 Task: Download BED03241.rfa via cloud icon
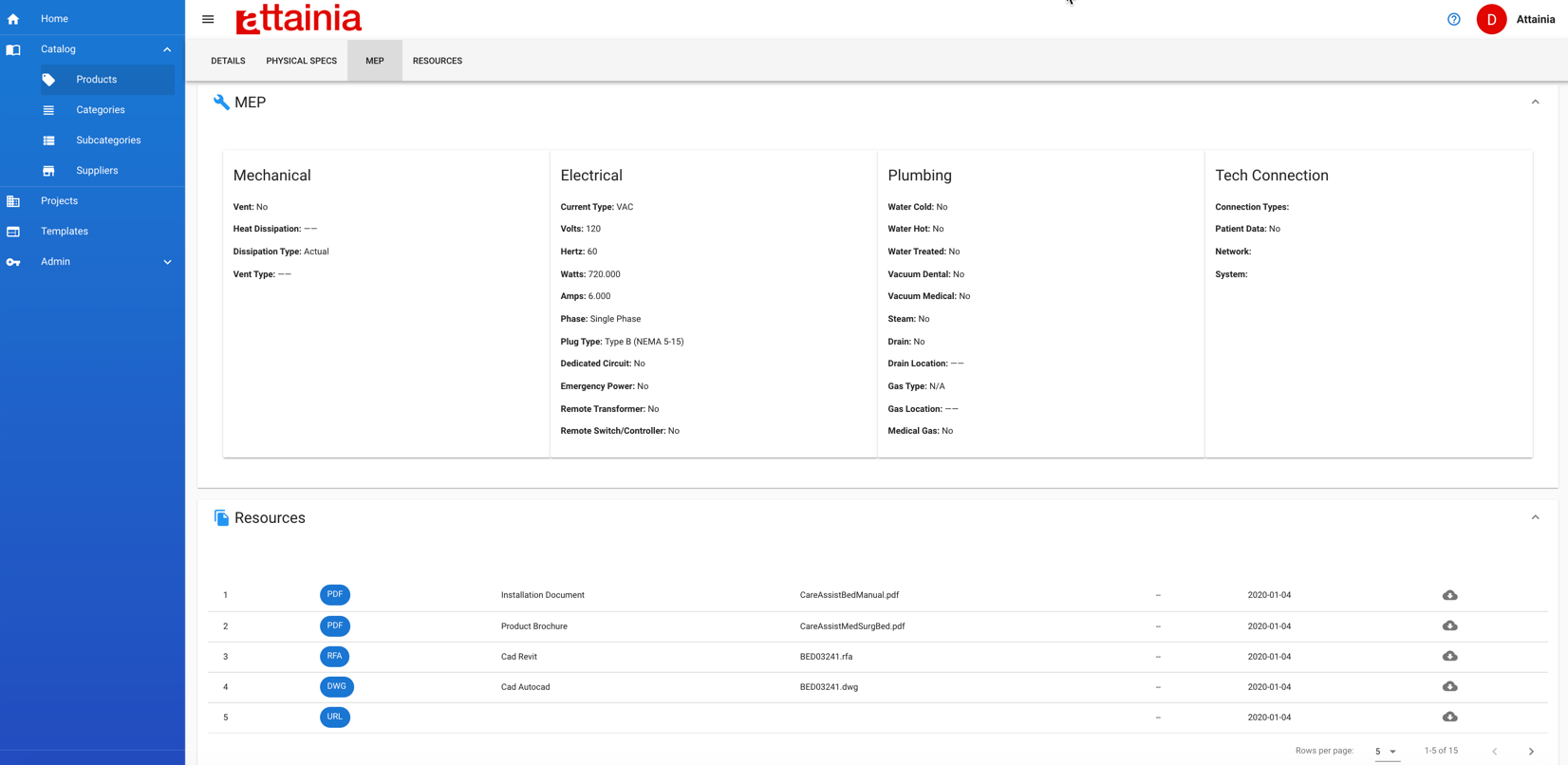tap(1449, 656)
